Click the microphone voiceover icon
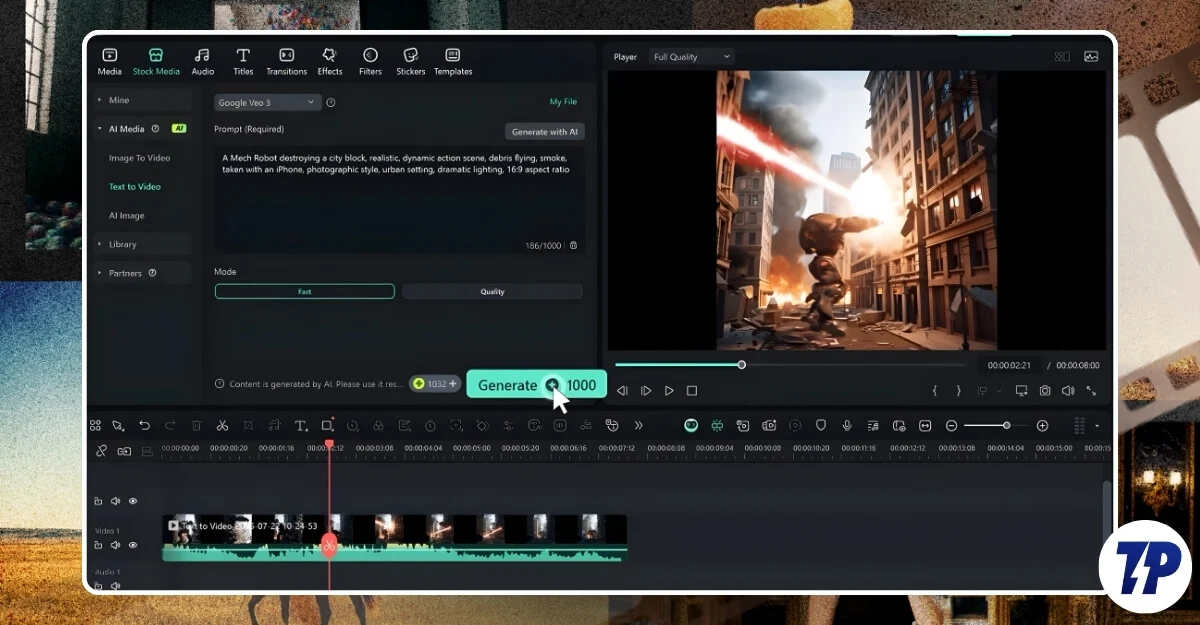The image size is (1200, 625). (847, 426)
